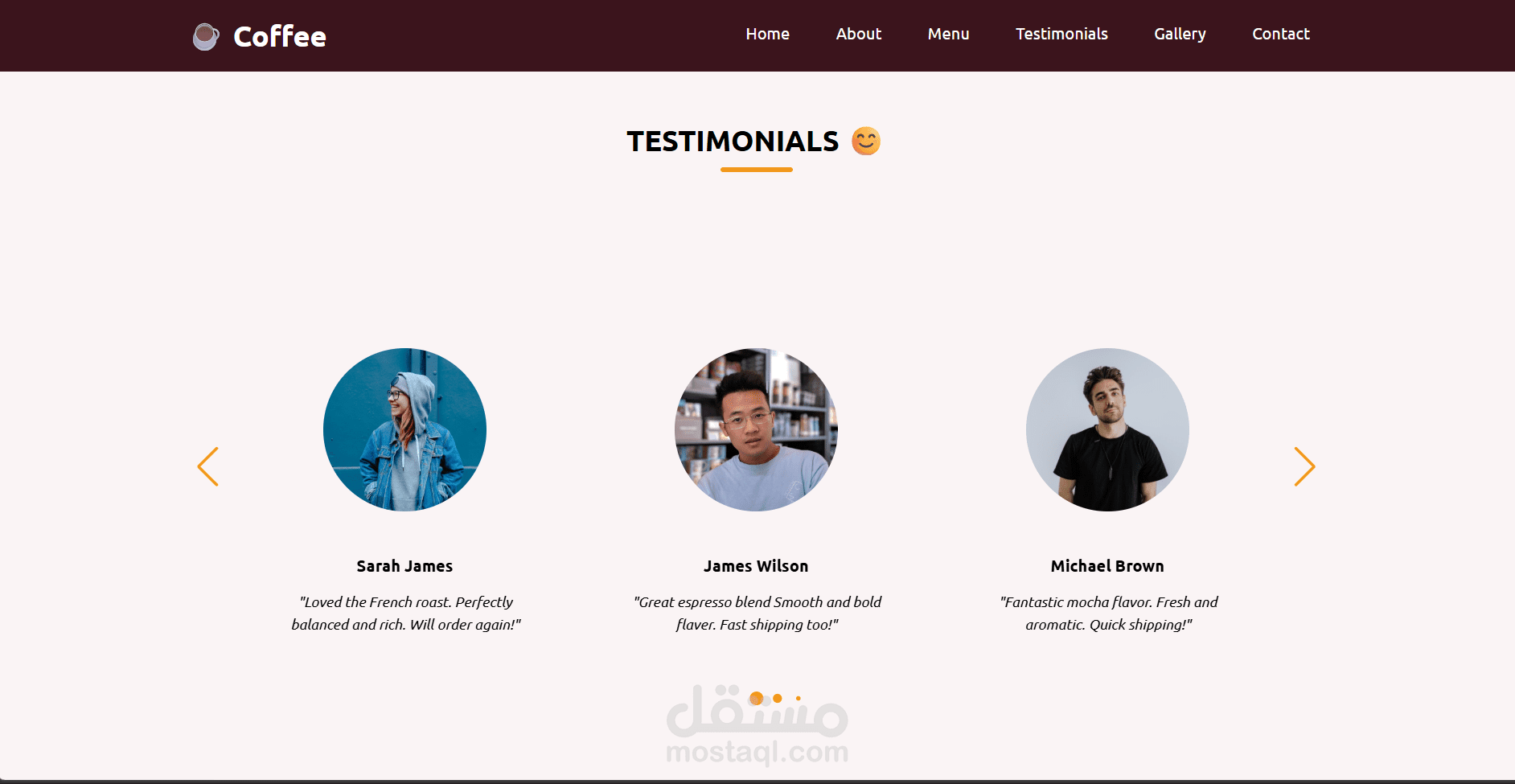Click the left carousel arrow
Viewport: 1515px width, 784px height.
(x=208, y=466)
